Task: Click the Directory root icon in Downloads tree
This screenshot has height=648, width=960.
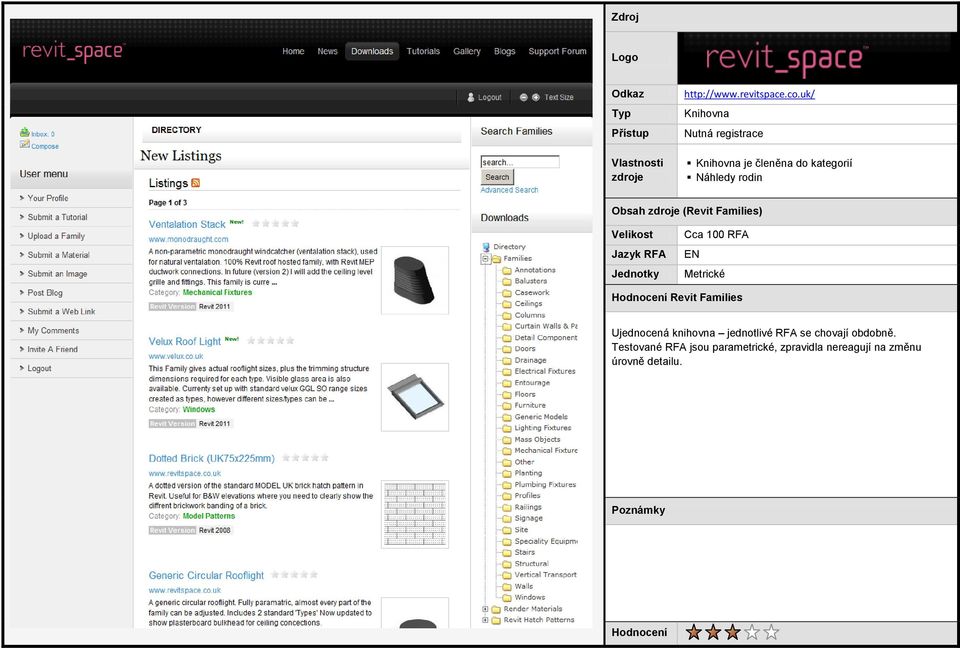Action: [486, 247]
